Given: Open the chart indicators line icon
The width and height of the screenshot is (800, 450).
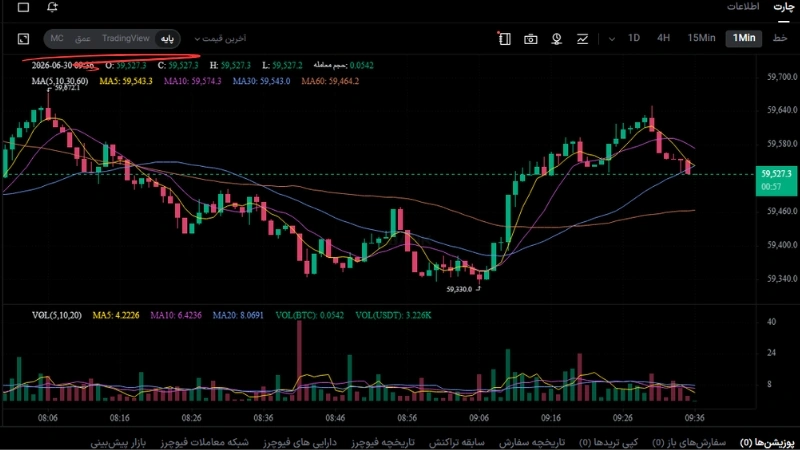Looking at the screenshot, I should [582, 39].
